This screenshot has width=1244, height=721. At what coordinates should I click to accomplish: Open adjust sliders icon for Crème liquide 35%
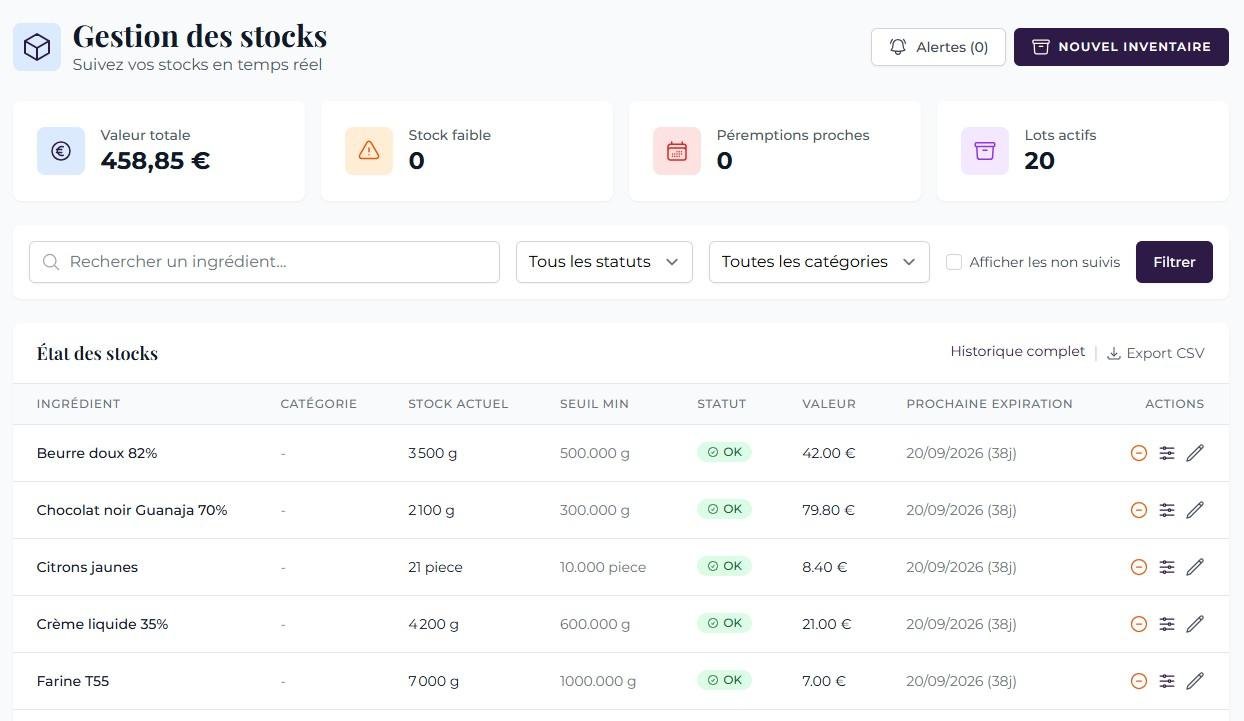click(x=1167, y=624)
